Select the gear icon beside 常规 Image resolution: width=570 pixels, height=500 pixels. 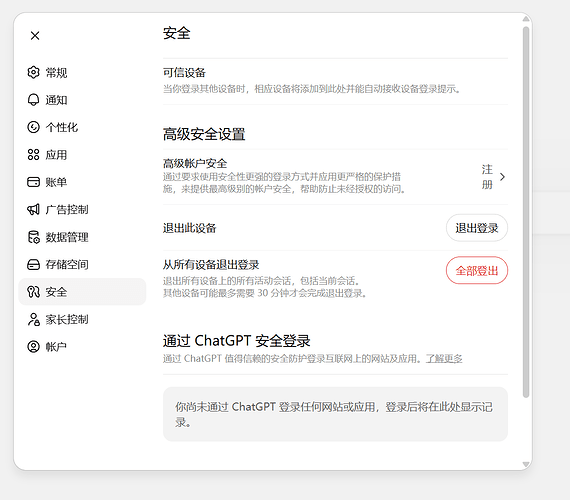33,72
